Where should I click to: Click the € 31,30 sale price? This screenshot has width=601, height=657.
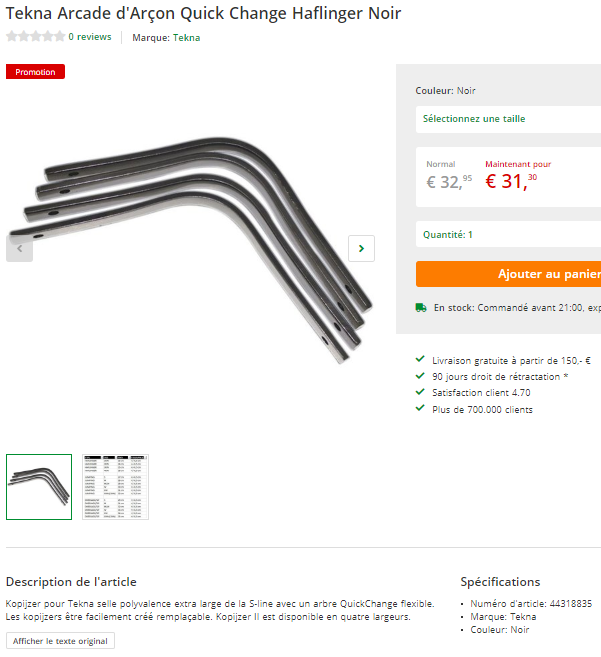click(x=511, y=181)
